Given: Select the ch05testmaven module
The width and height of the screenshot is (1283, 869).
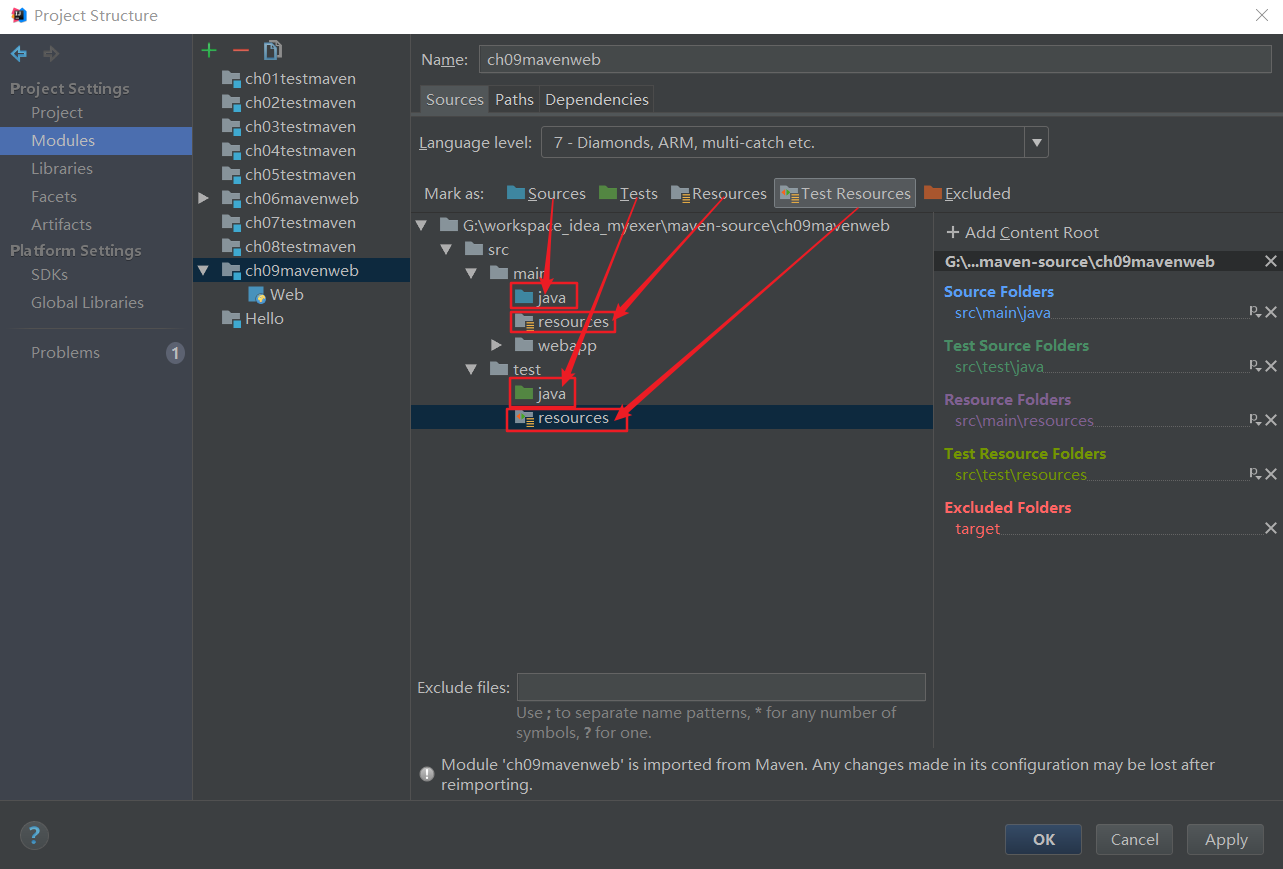Looking at the screenshot, I should 301,175.
